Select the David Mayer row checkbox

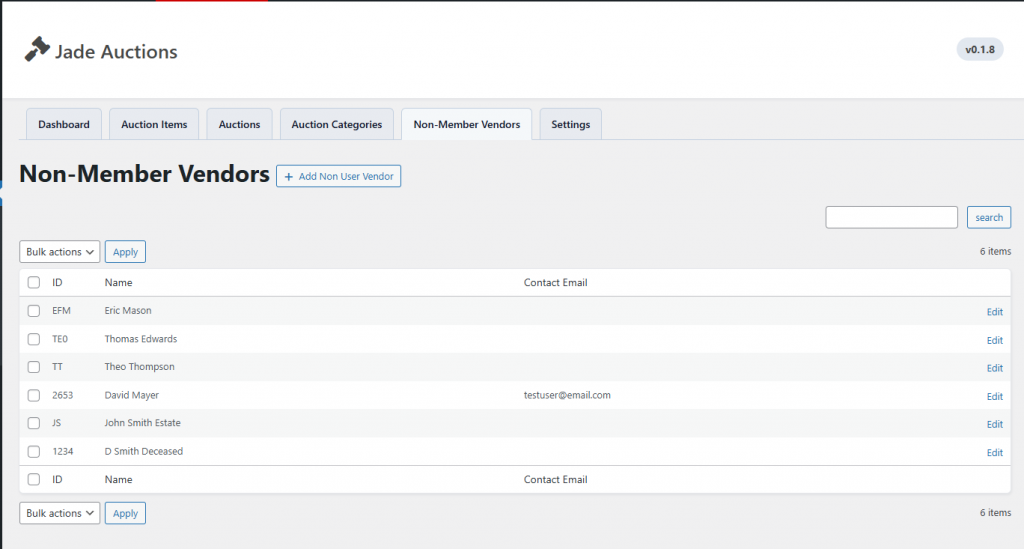coord(34,395)
